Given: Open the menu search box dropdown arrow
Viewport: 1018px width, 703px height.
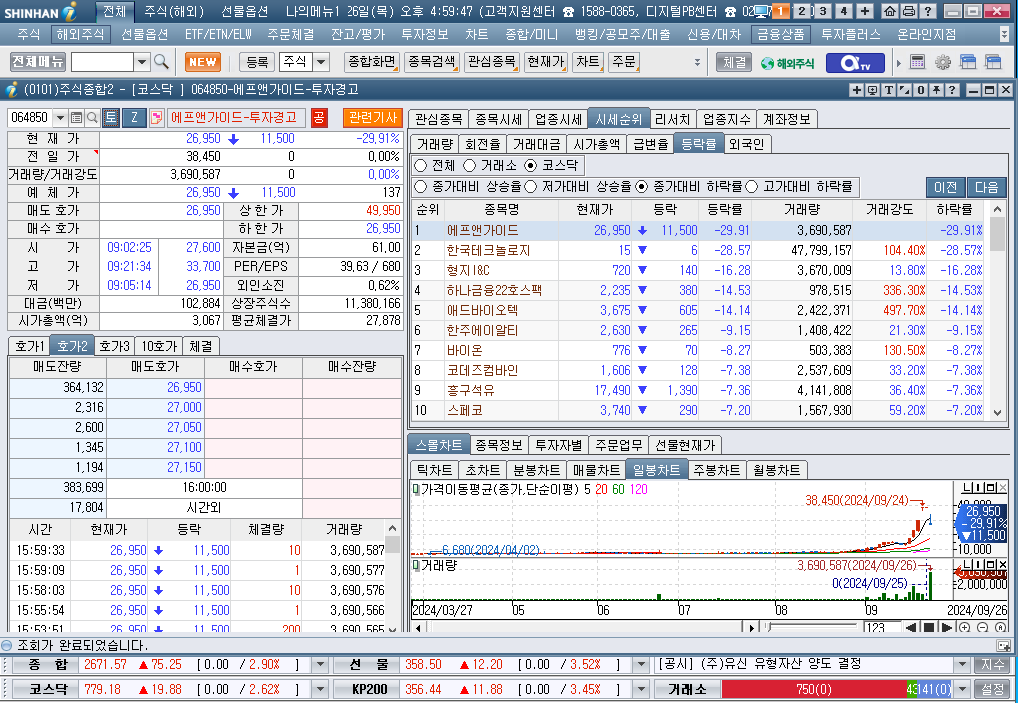Looking at the screenshot, I should (142, 62).
